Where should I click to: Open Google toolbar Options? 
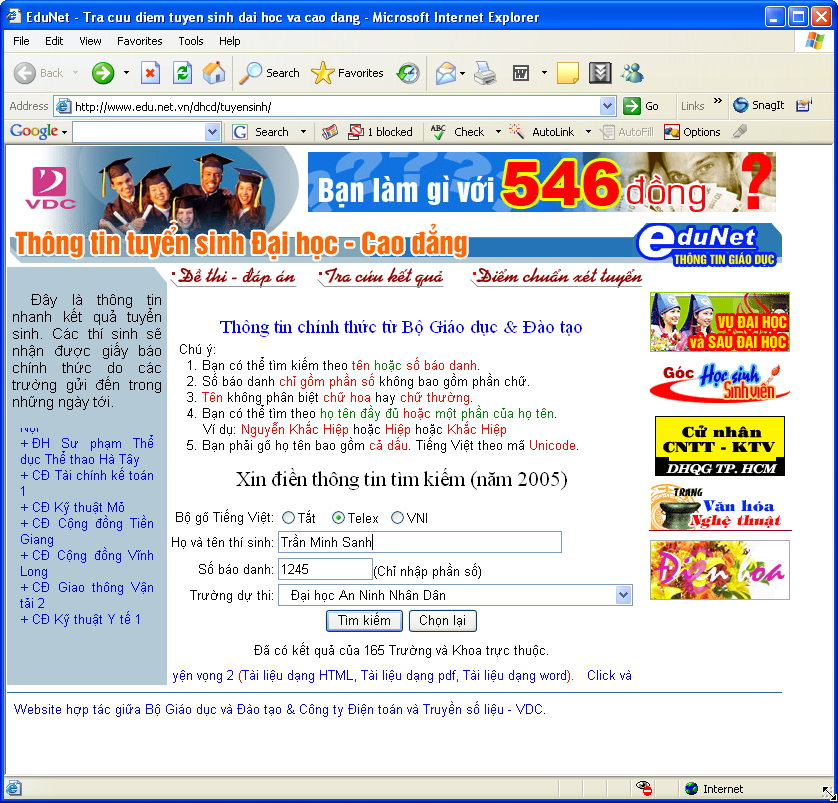[x=692, y=132]
